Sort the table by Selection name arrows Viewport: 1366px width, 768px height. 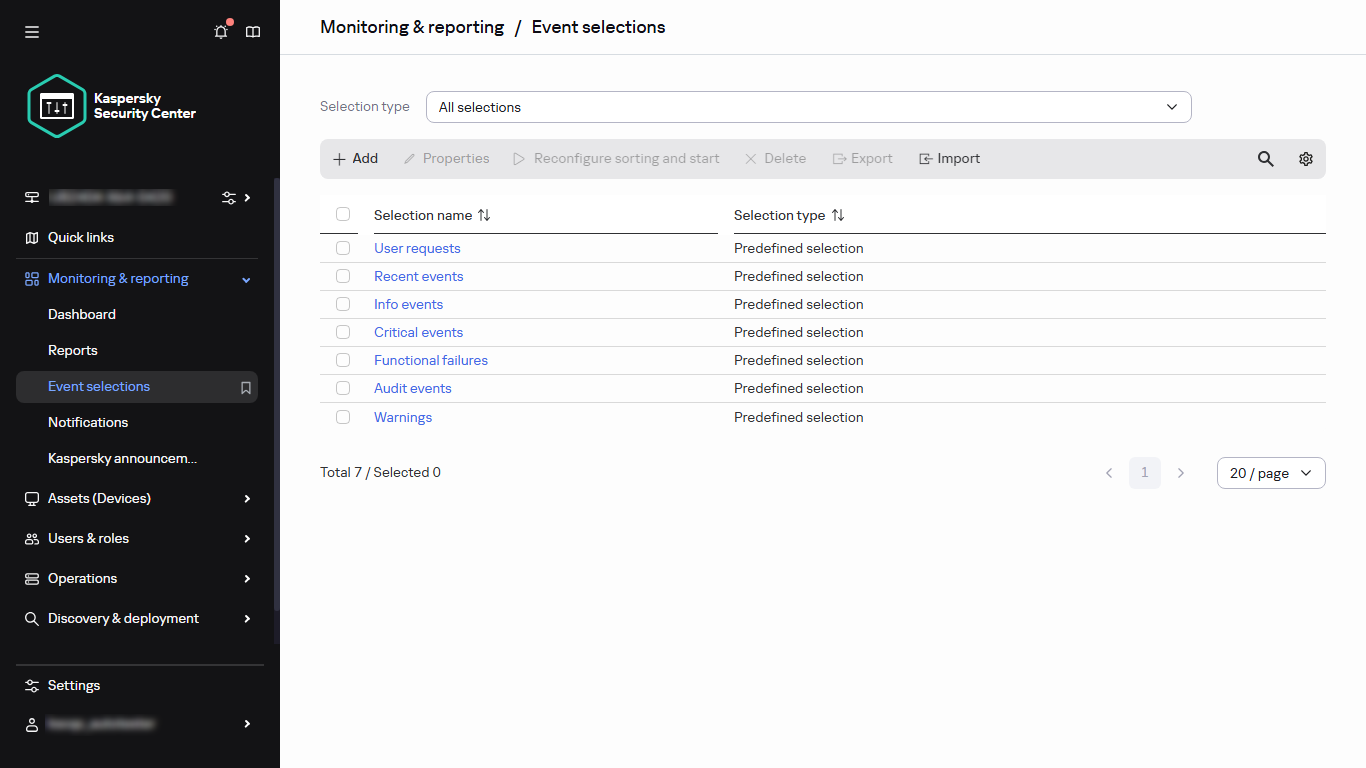tap(484, 215)
